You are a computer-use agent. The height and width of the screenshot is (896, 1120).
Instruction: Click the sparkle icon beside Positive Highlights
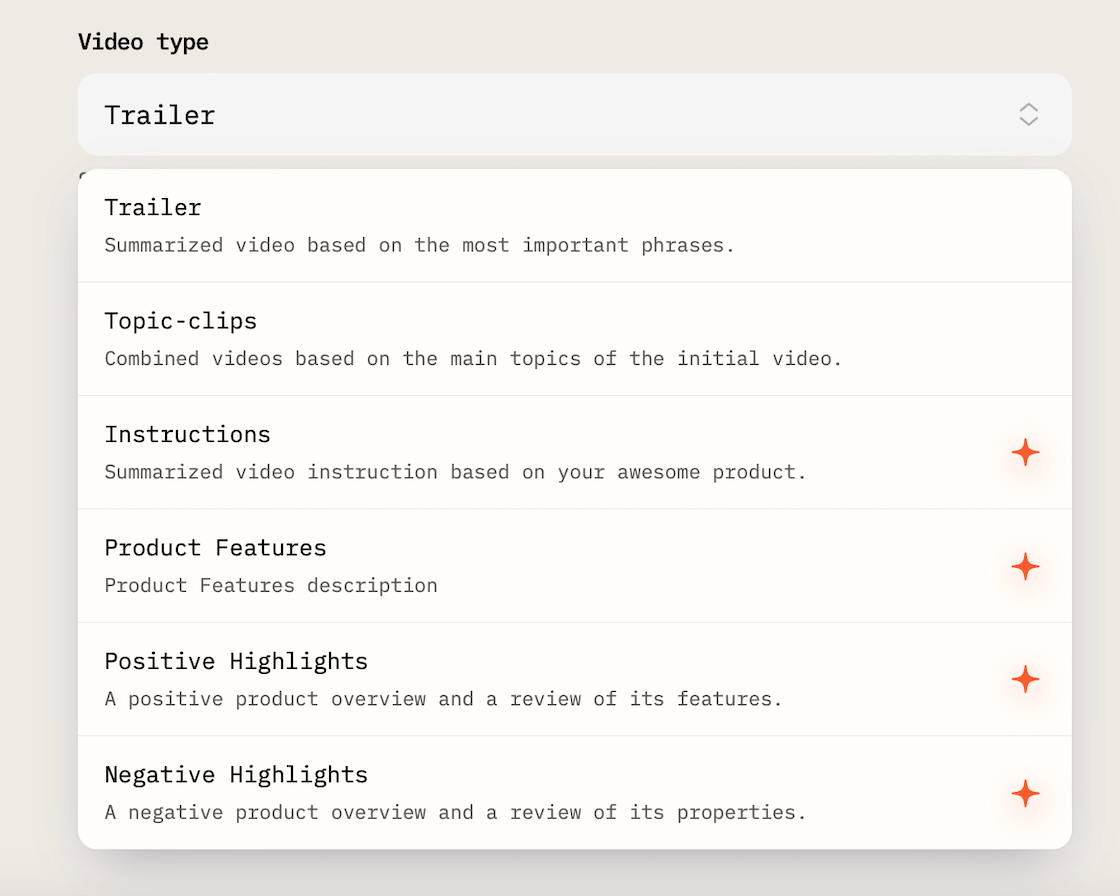1025,680
